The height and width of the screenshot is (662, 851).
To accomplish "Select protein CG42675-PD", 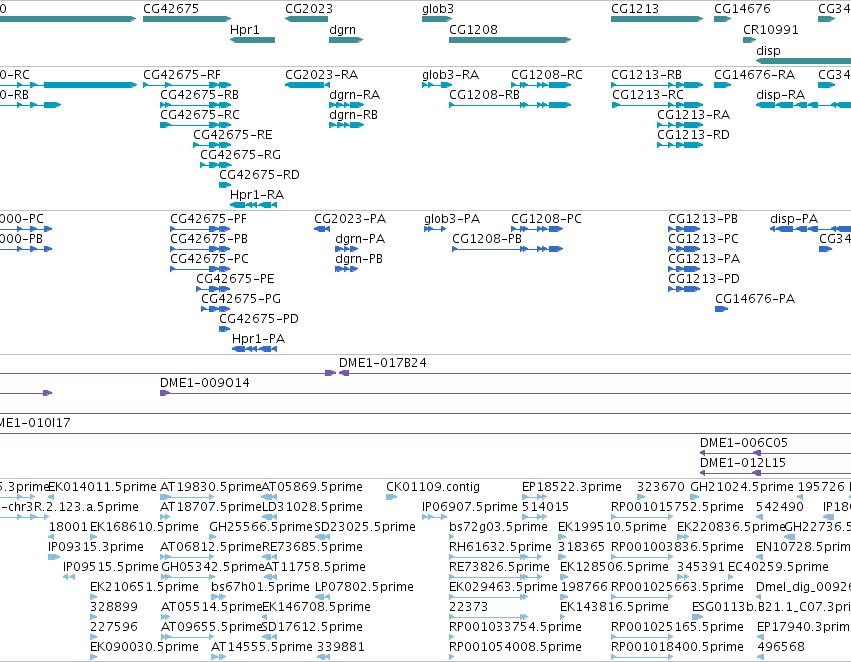I will (224, 329).
